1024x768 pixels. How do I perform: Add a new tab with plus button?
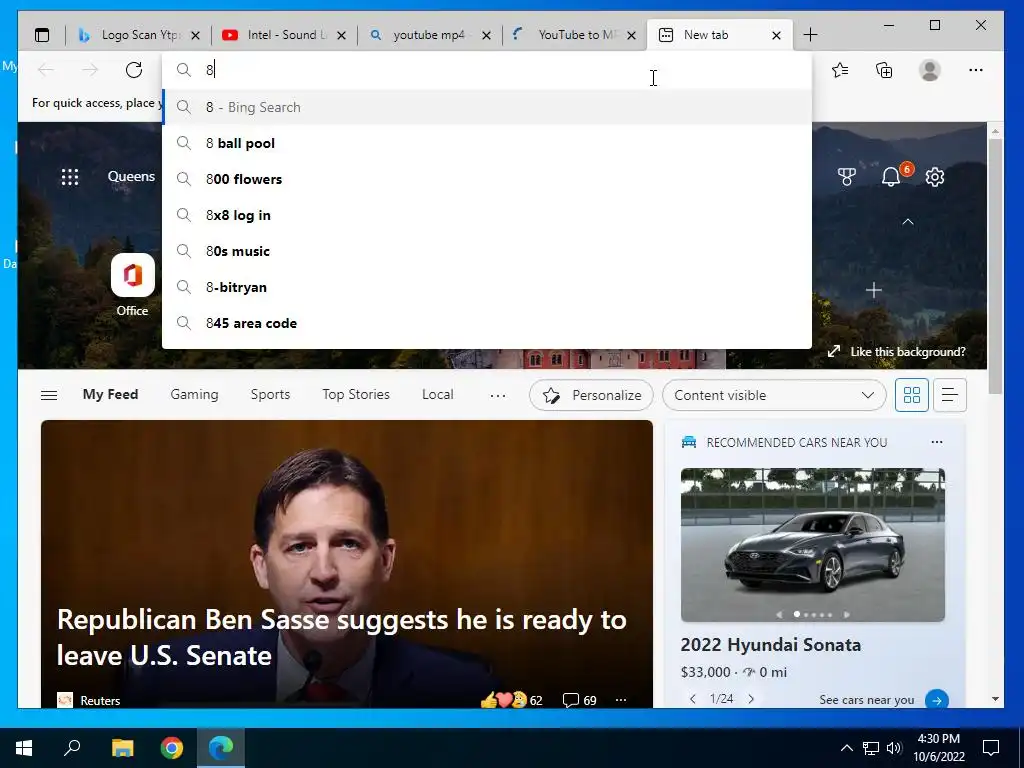pyautogui.click(x=810, y=35)
